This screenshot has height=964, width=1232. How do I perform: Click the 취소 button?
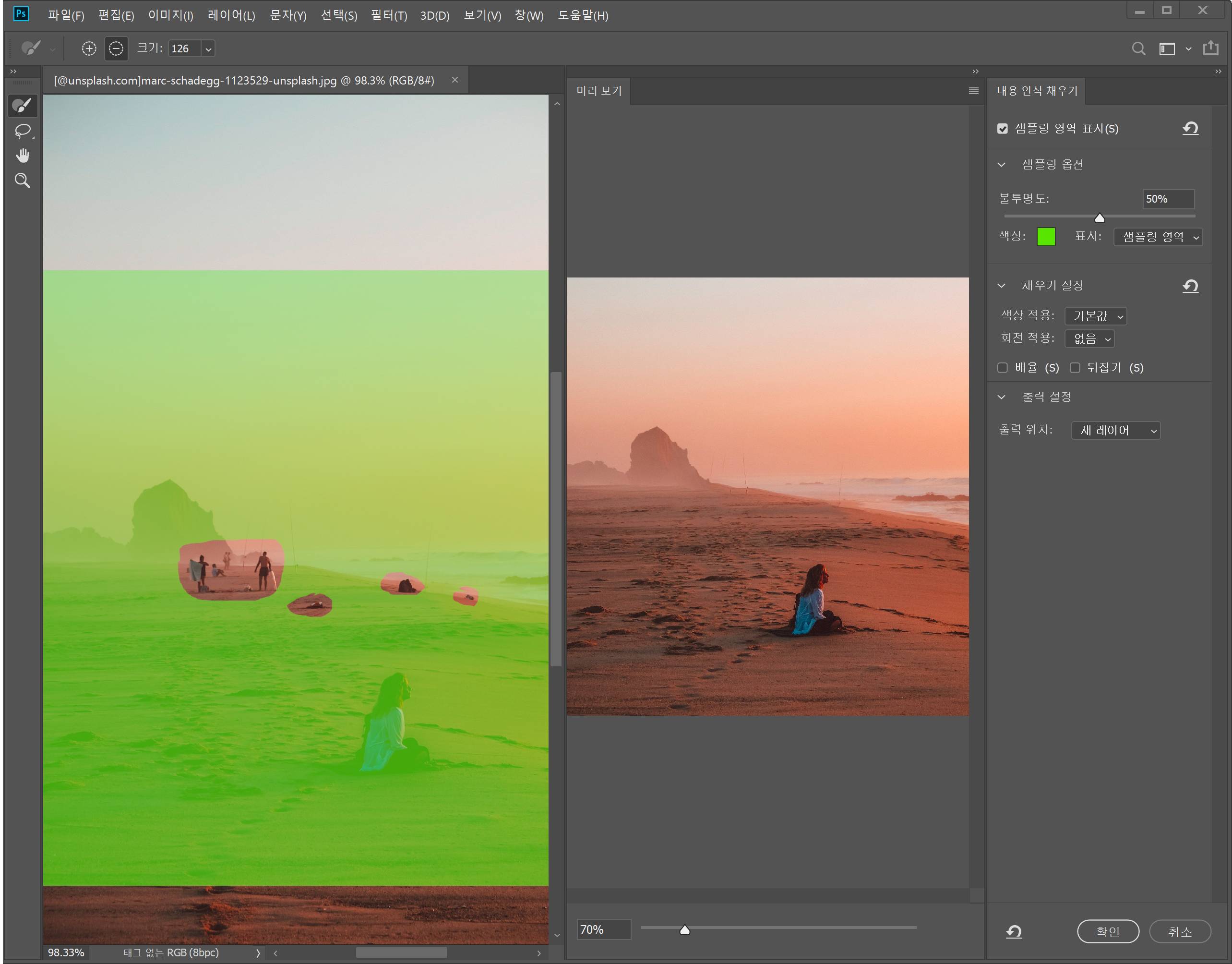1180,931
